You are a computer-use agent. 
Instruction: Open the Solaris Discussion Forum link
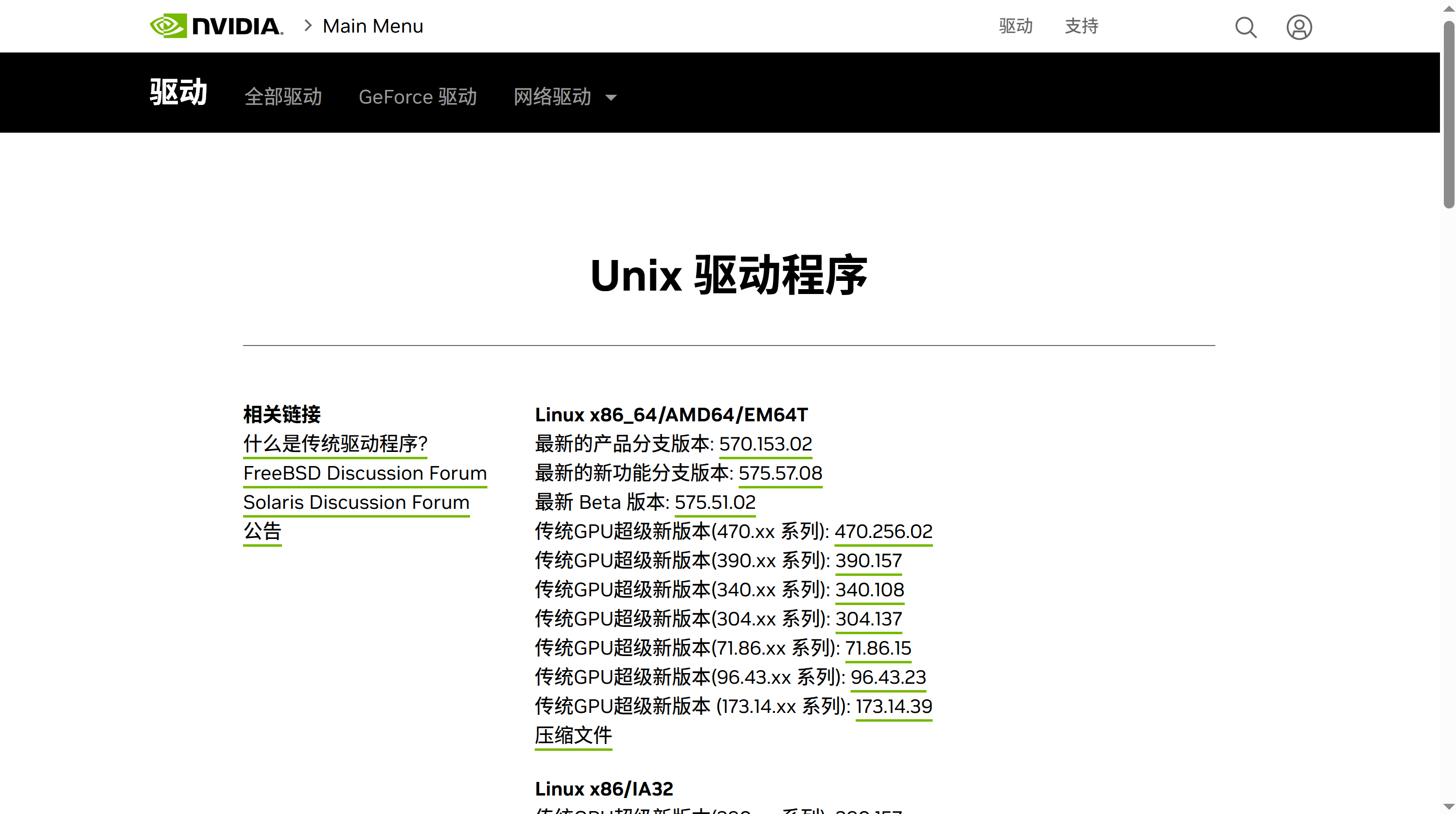point(356,502)
